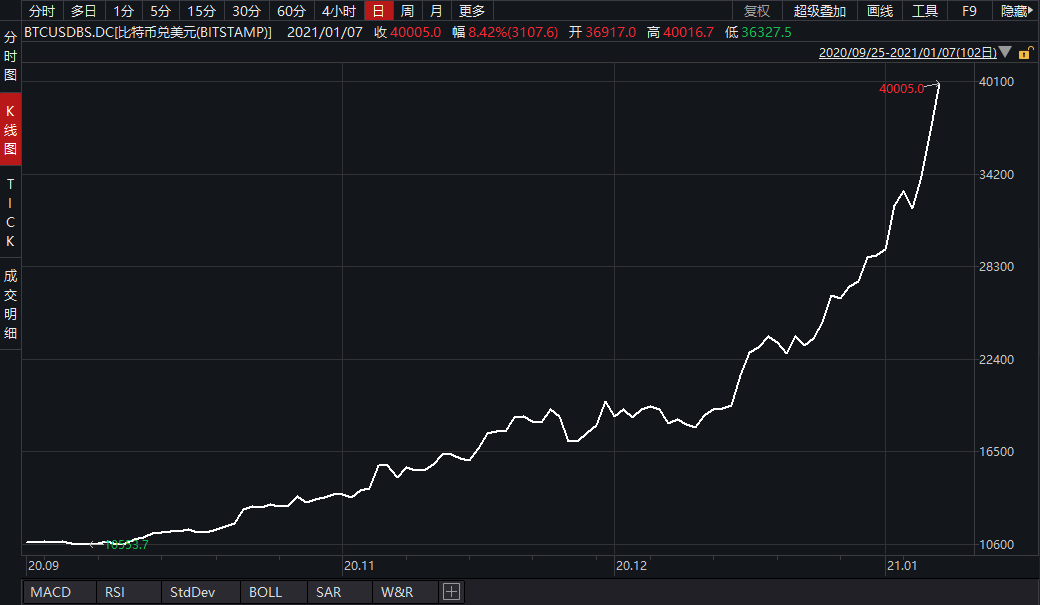The height and width of the screenshot is (605, 1040).
Task: Open the 工具 tools menu
Action: pyautogui.click(x=925, y=11)
